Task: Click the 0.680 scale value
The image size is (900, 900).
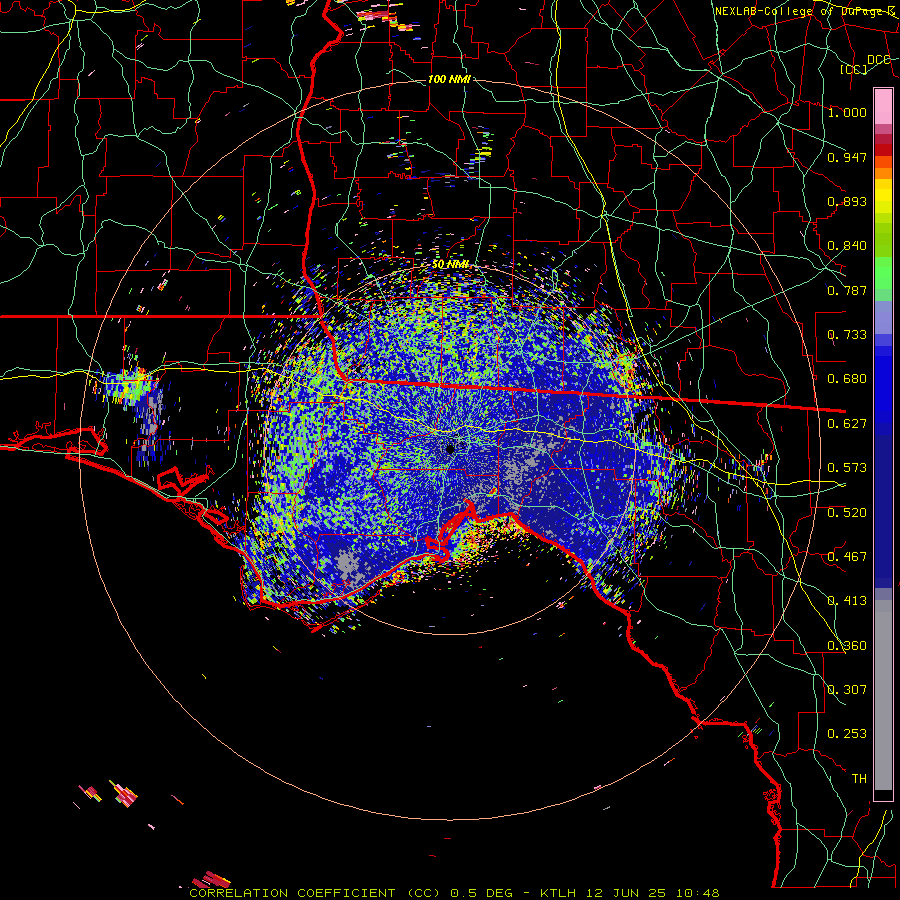Action: pos(847,379)
